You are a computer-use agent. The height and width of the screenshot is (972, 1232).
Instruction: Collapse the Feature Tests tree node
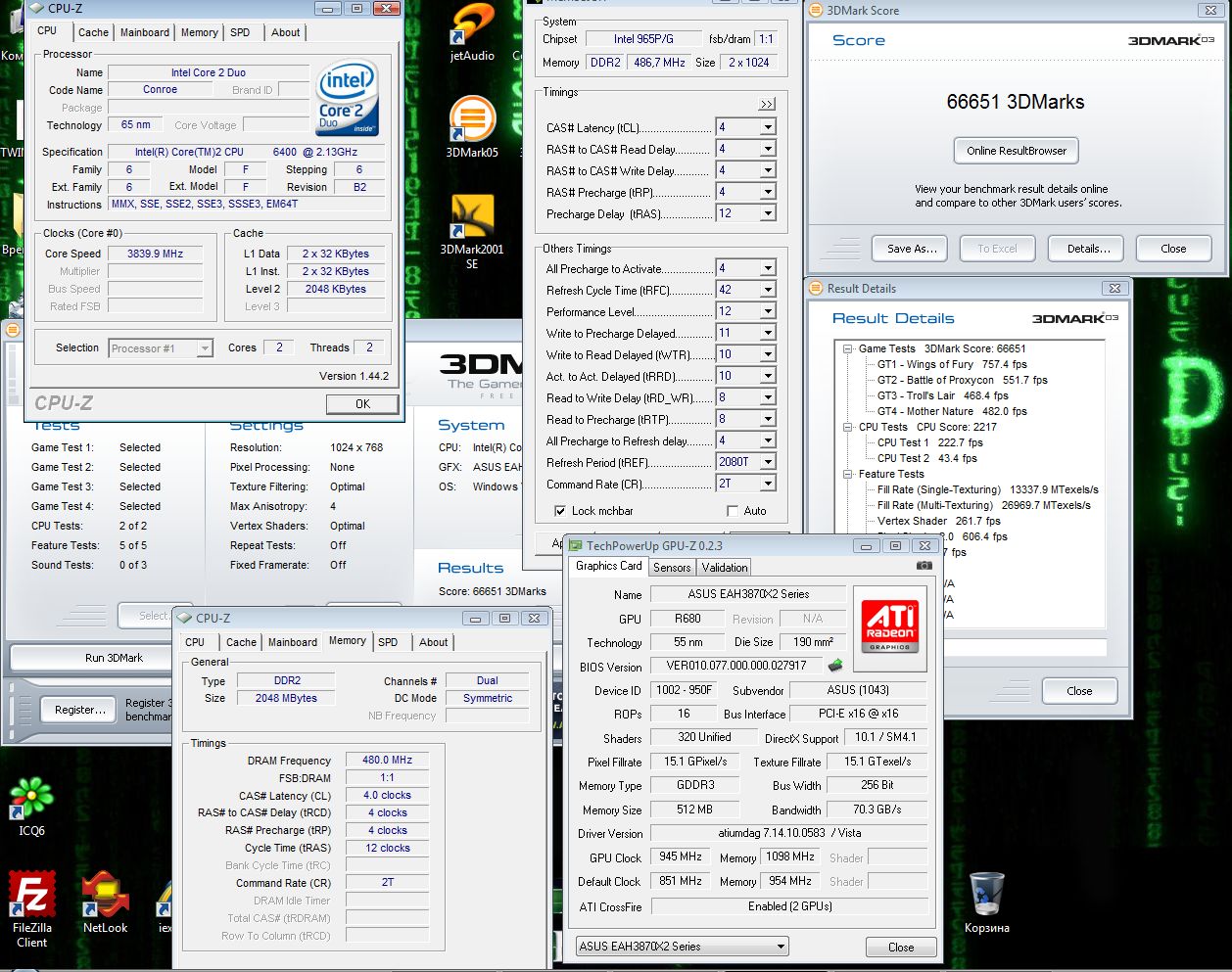click(848, 474)
